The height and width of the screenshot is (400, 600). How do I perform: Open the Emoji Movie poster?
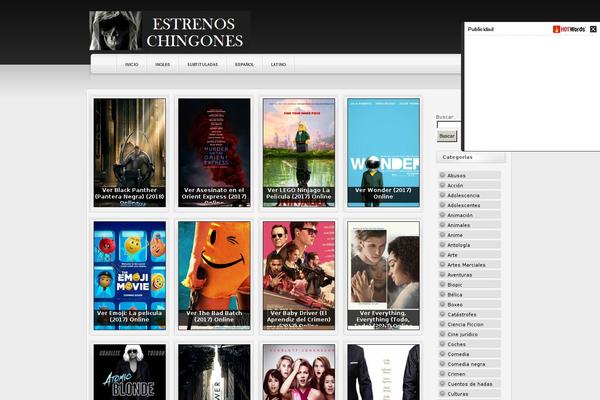pos(130,276)
